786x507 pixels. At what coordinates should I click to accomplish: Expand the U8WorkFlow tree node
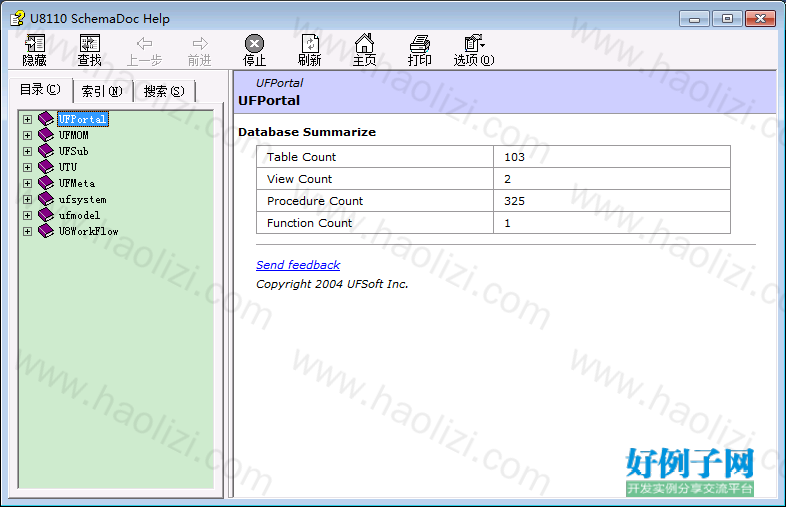coord(28,232)
